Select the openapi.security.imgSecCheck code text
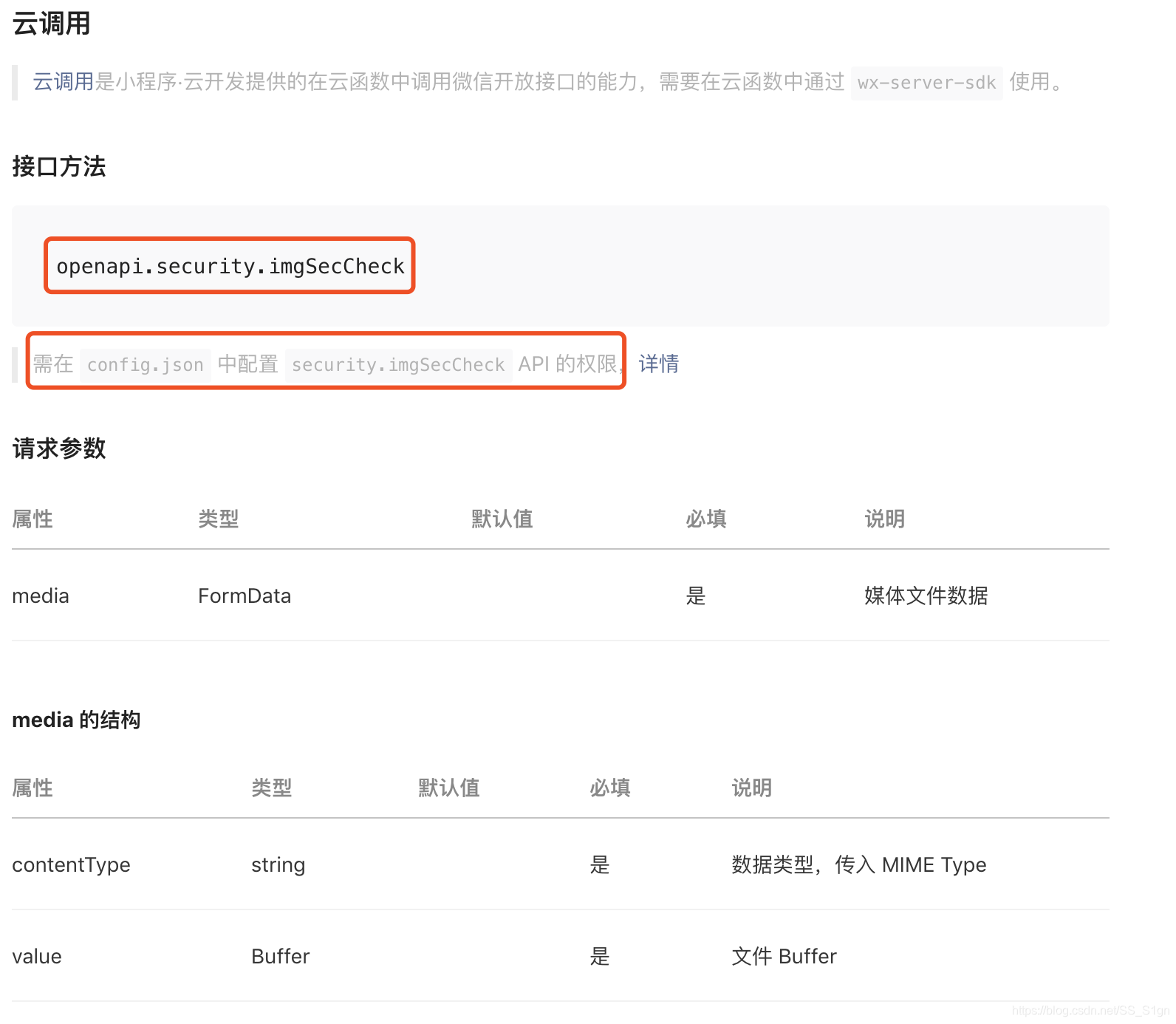This screenshot has width=1176, height=1024. [230, 266]
